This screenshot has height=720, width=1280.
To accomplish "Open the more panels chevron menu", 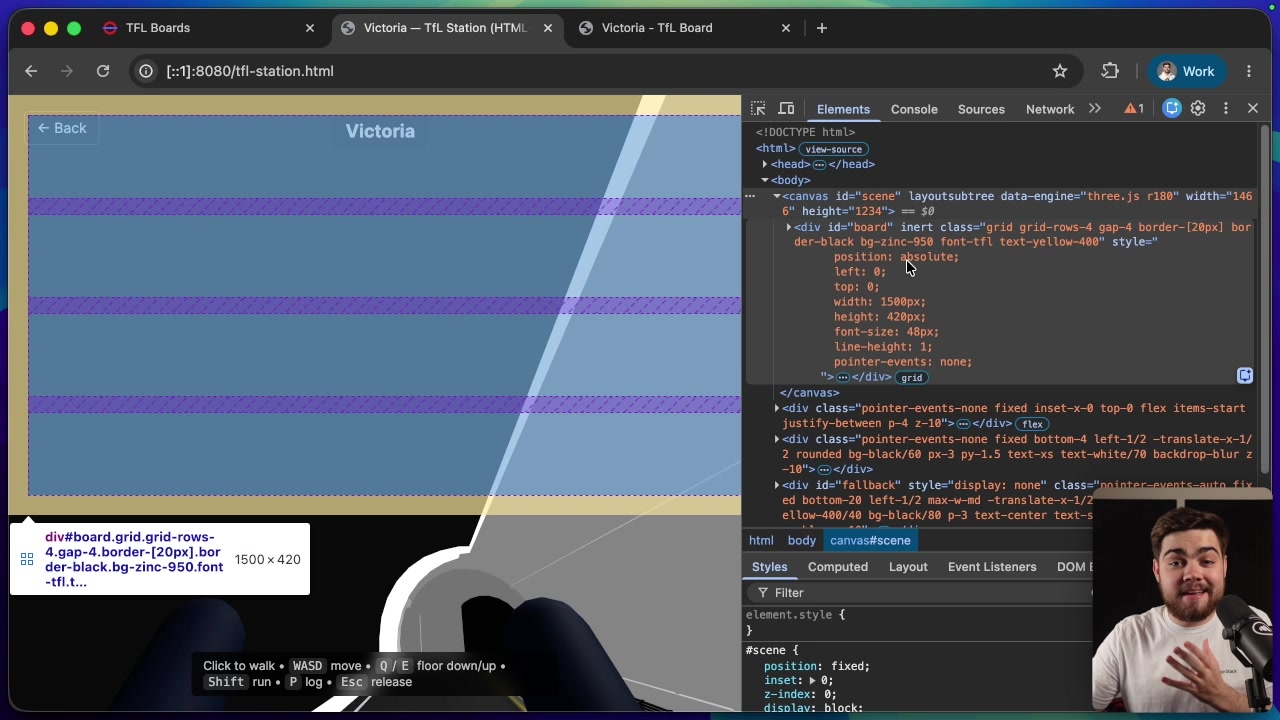I will [x=1095, y=108].
